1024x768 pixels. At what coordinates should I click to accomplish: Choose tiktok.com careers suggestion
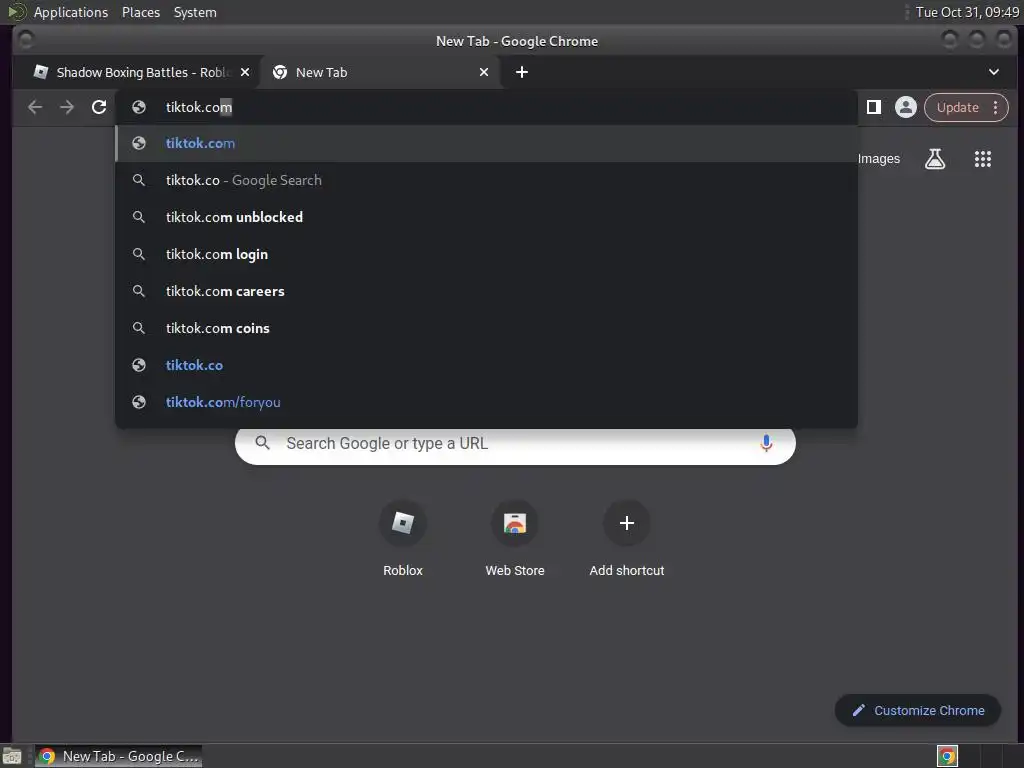(x=486, y=291)
